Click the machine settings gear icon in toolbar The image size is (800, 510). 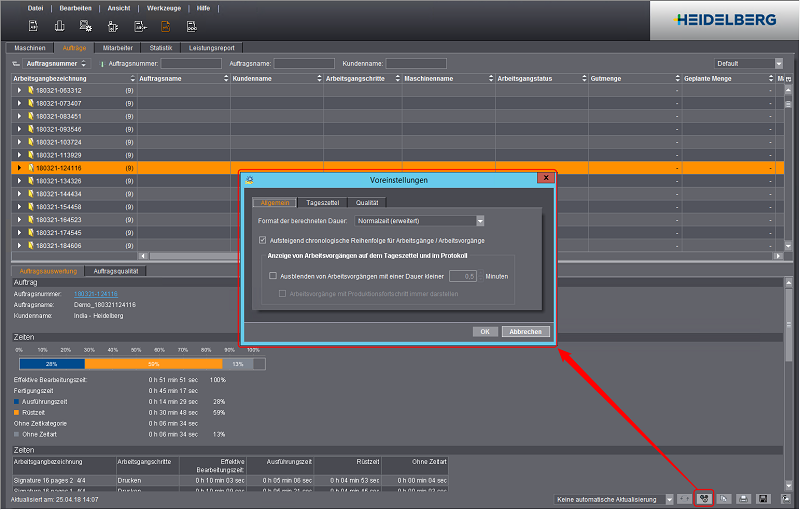86,25
